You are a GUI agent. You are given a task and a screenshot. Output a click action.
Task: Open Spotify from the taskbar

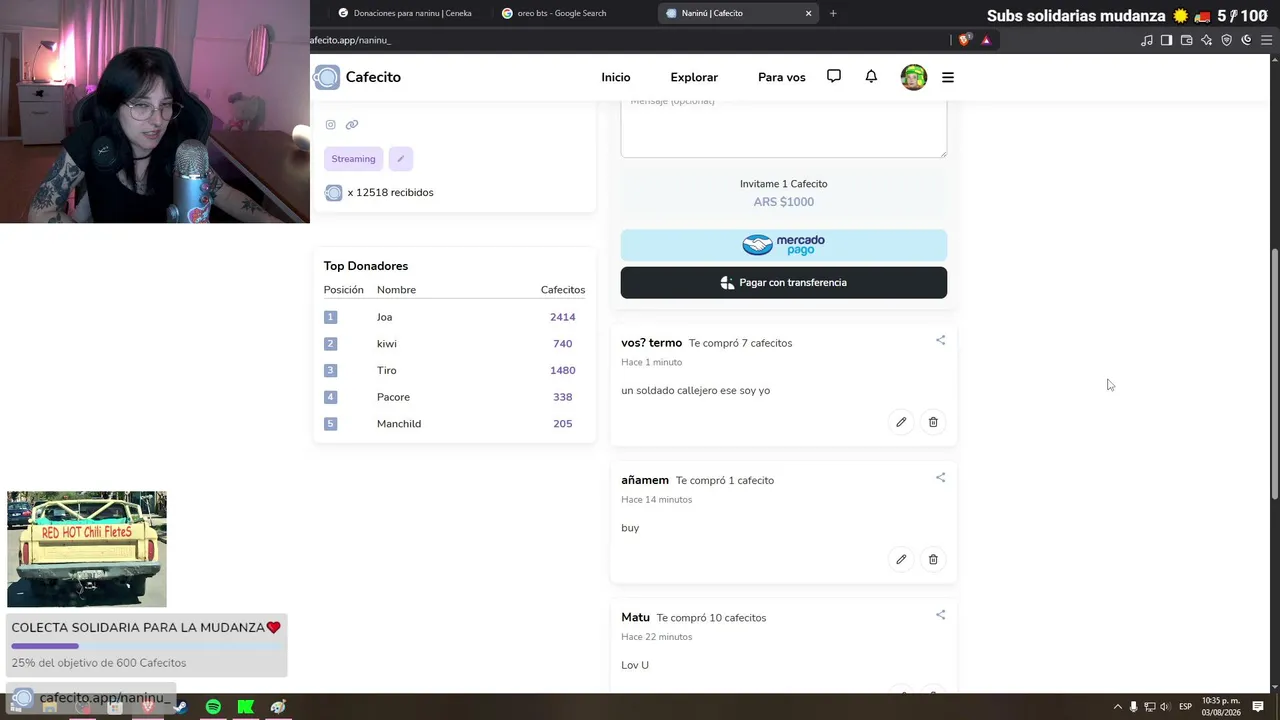(213, 707)
